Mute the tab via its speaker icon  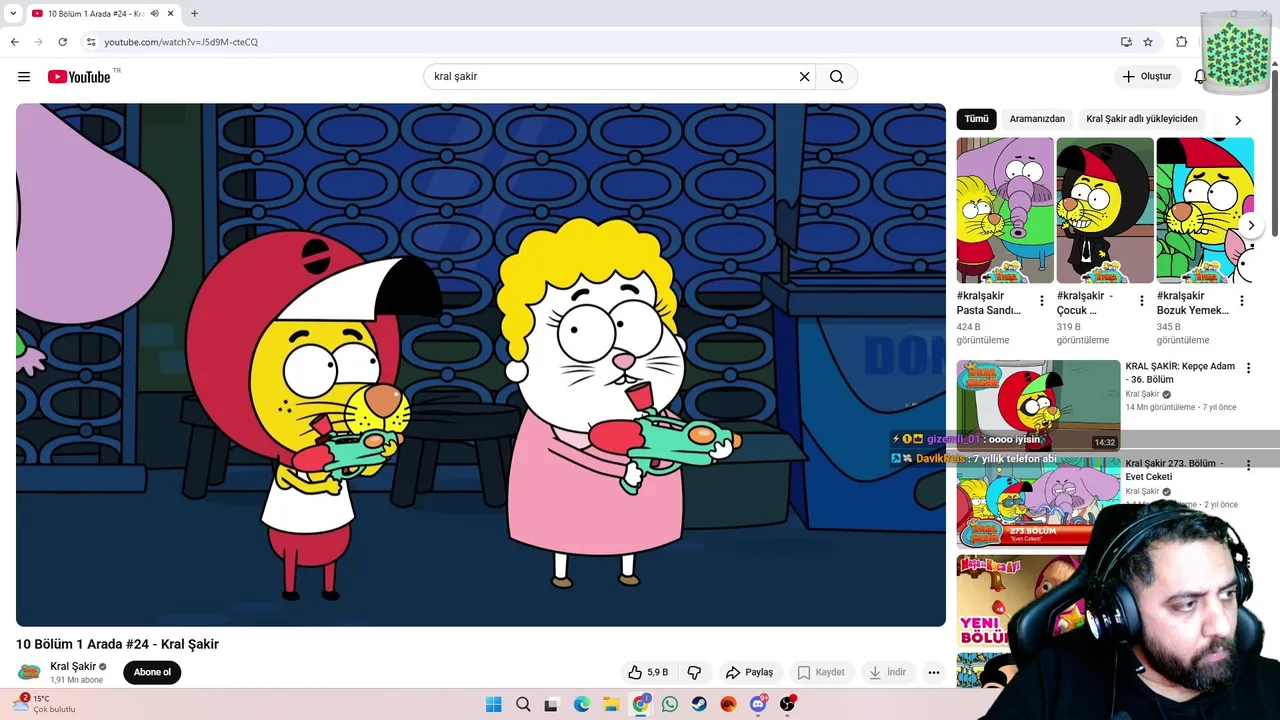[x=155, y=14]
